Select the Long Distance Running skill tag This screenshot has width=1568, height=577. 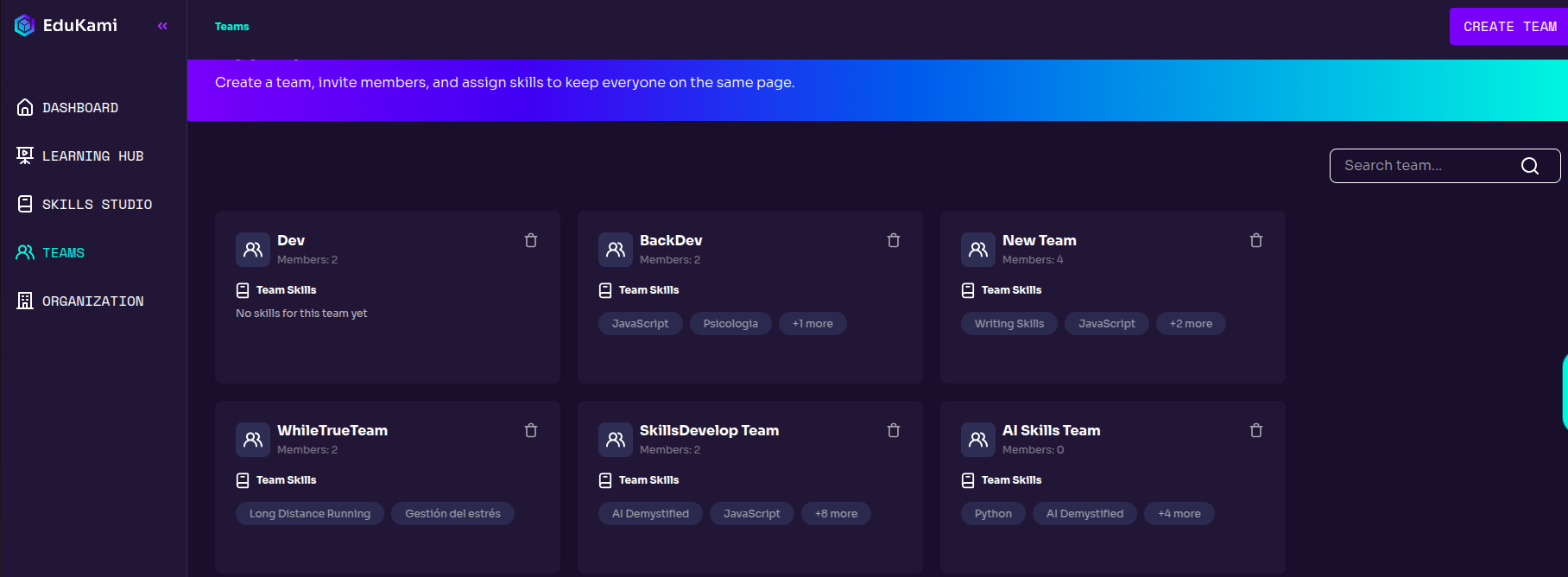[x=310, y=514]
